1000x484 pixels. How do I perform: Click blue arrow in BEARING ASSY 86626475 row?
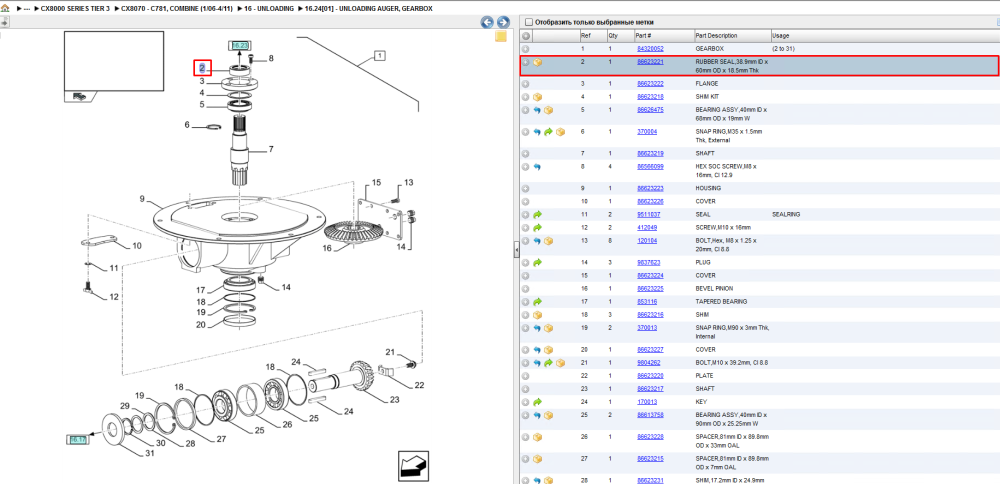(x=538, y=110)
